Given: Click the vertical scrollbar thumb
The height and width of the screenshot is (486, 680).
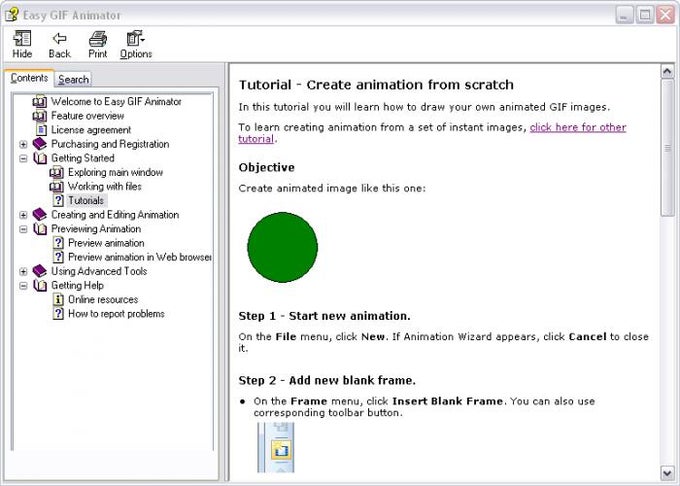Looking at the screenshot, I should click(x=667, y=147).
